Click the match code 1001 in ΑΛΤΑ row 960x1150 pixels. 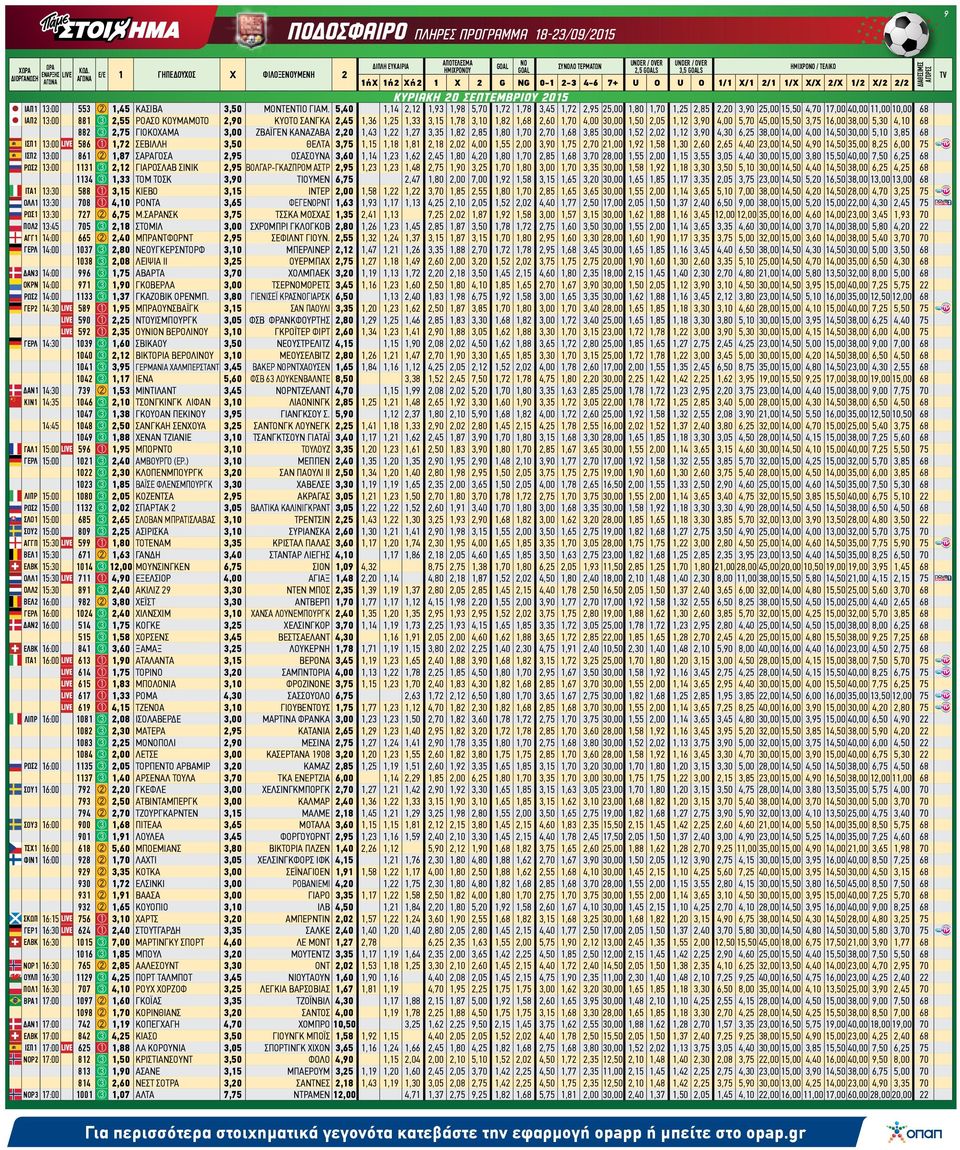[84, 1094]
